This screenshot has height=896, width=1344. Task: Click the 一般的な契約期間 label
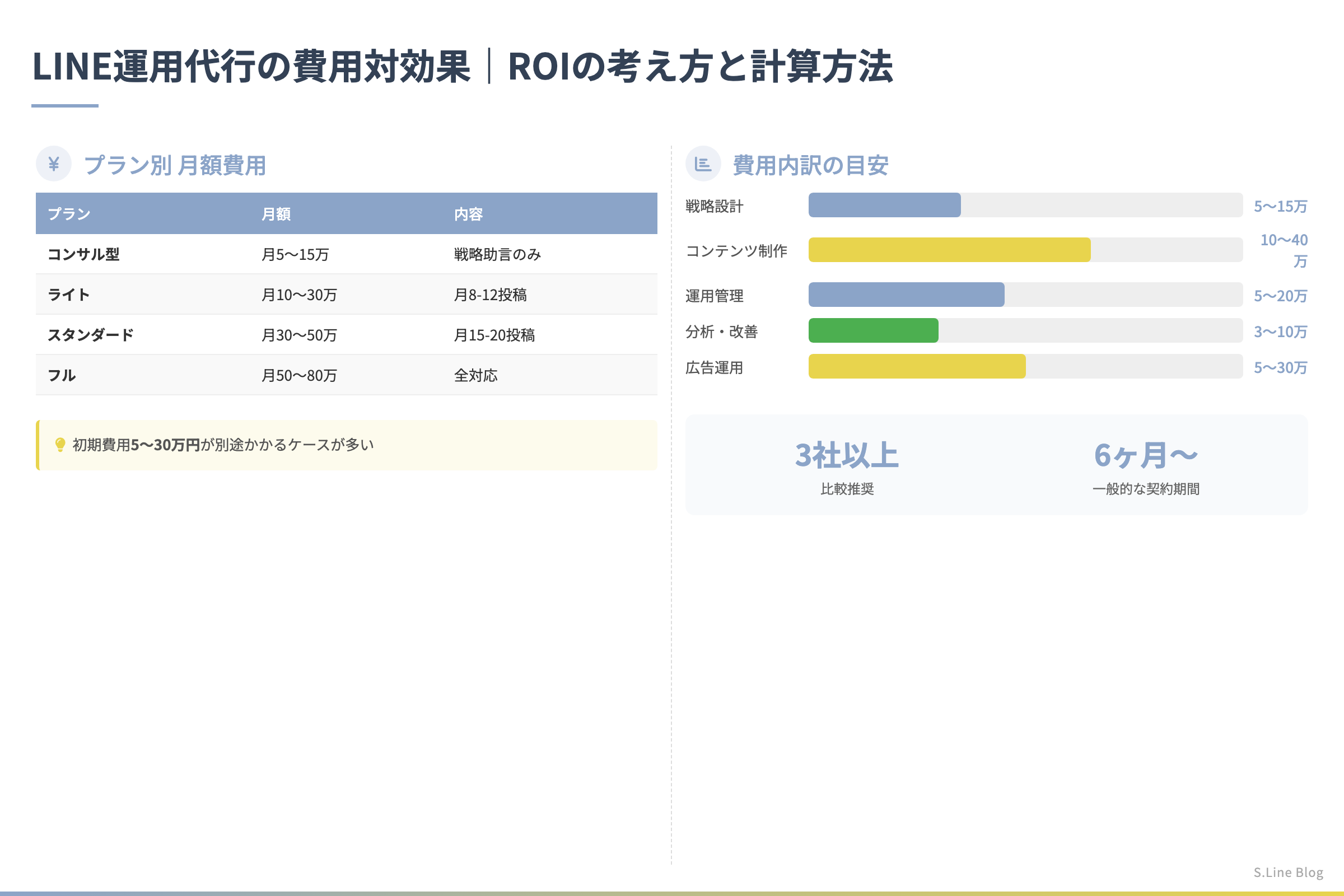(1146, 489)
